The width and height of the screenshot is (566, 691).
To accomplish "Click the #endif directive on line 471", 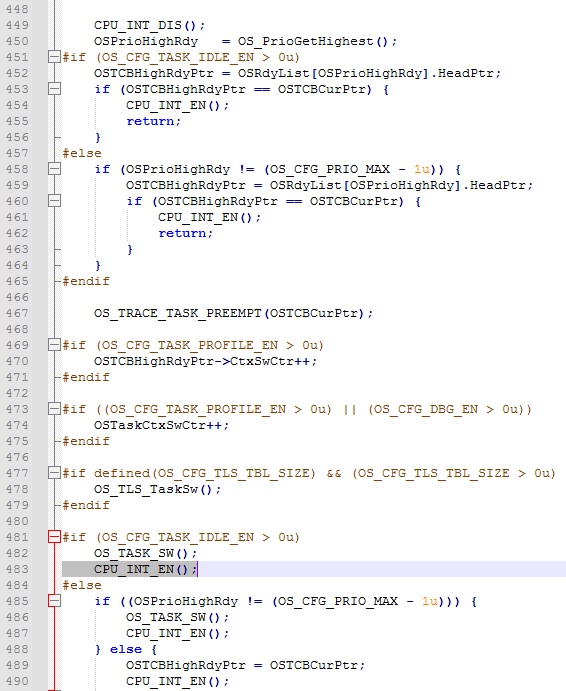I will [x=86, y=377].
